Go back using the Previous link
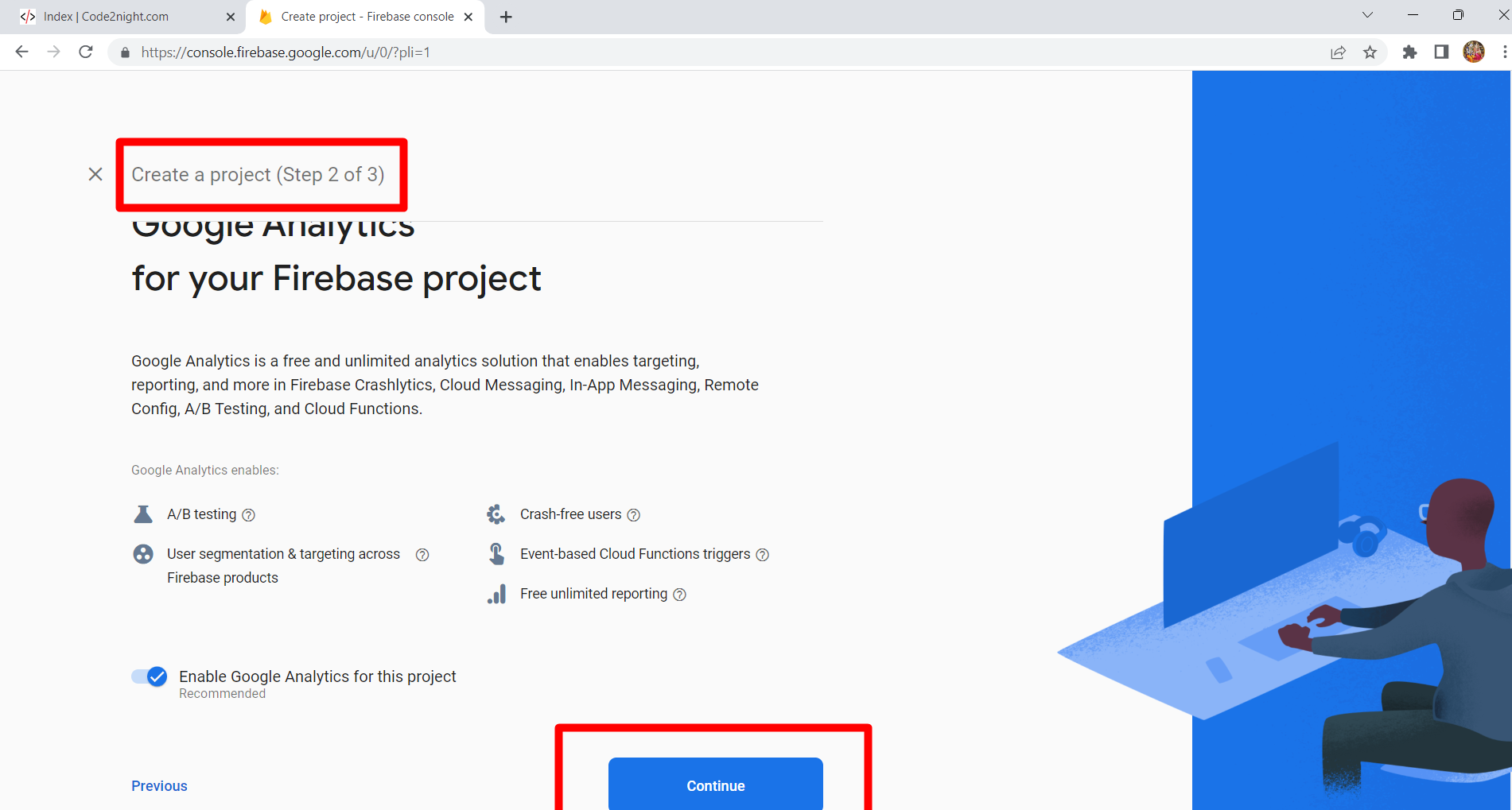The image size is (1512, 810). coord(159,785)
